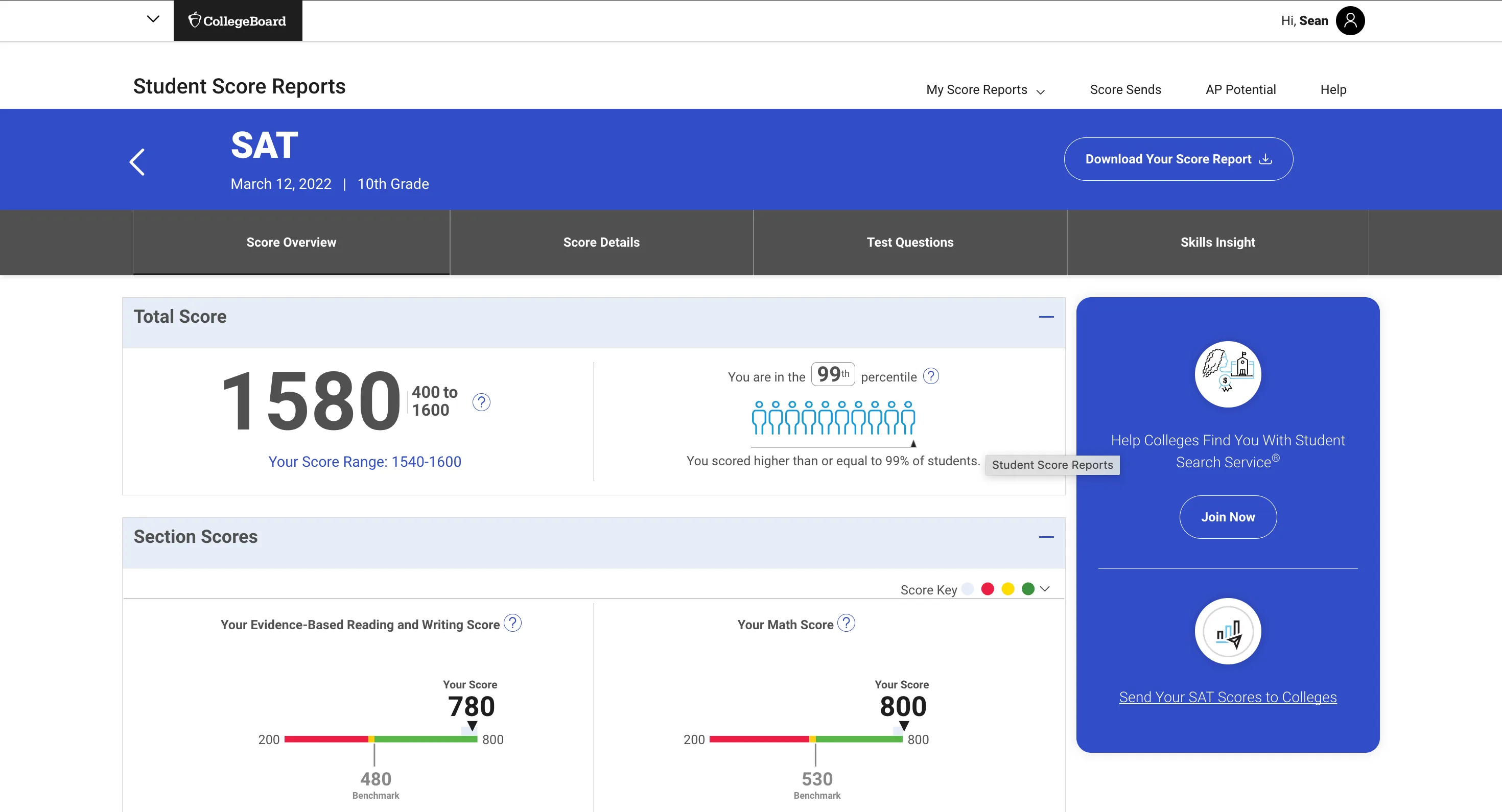This screenshot has width=1502, height=812.
Task: Open AP Potential page
Action: (1240, 90)
